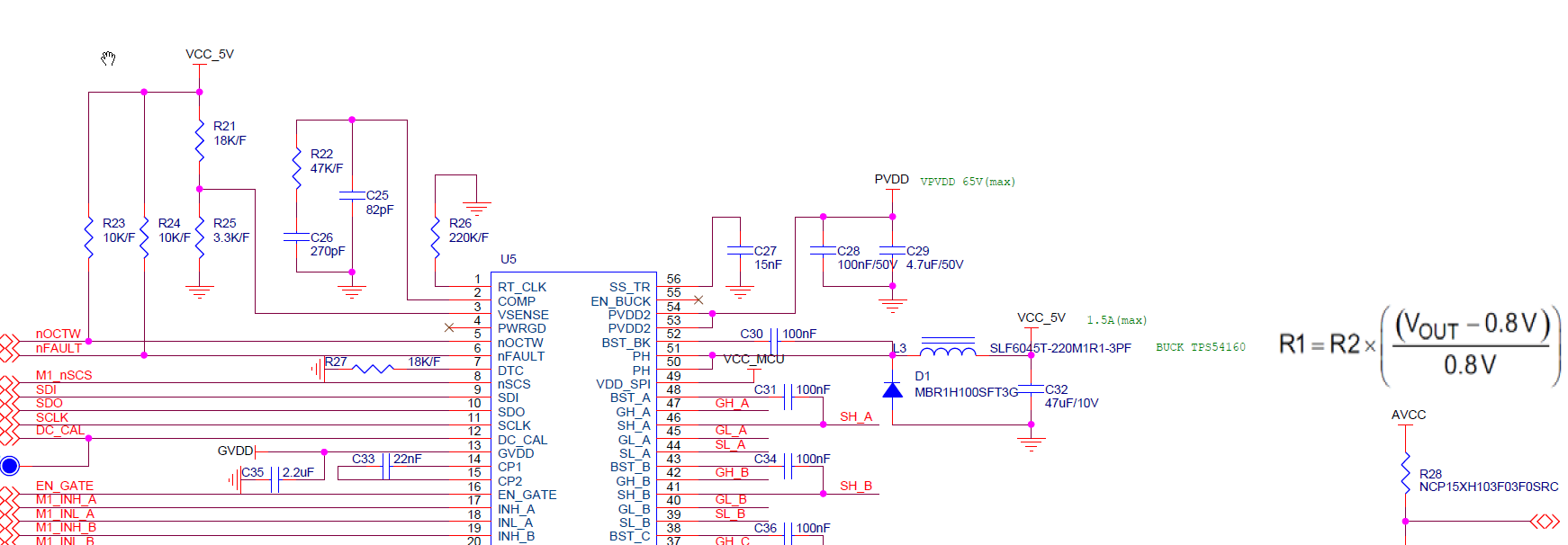Image resolution: width=1568 pixels, height=545 pixels.
Task: Click the SH_A net label
Action: (x=856, y=416)
